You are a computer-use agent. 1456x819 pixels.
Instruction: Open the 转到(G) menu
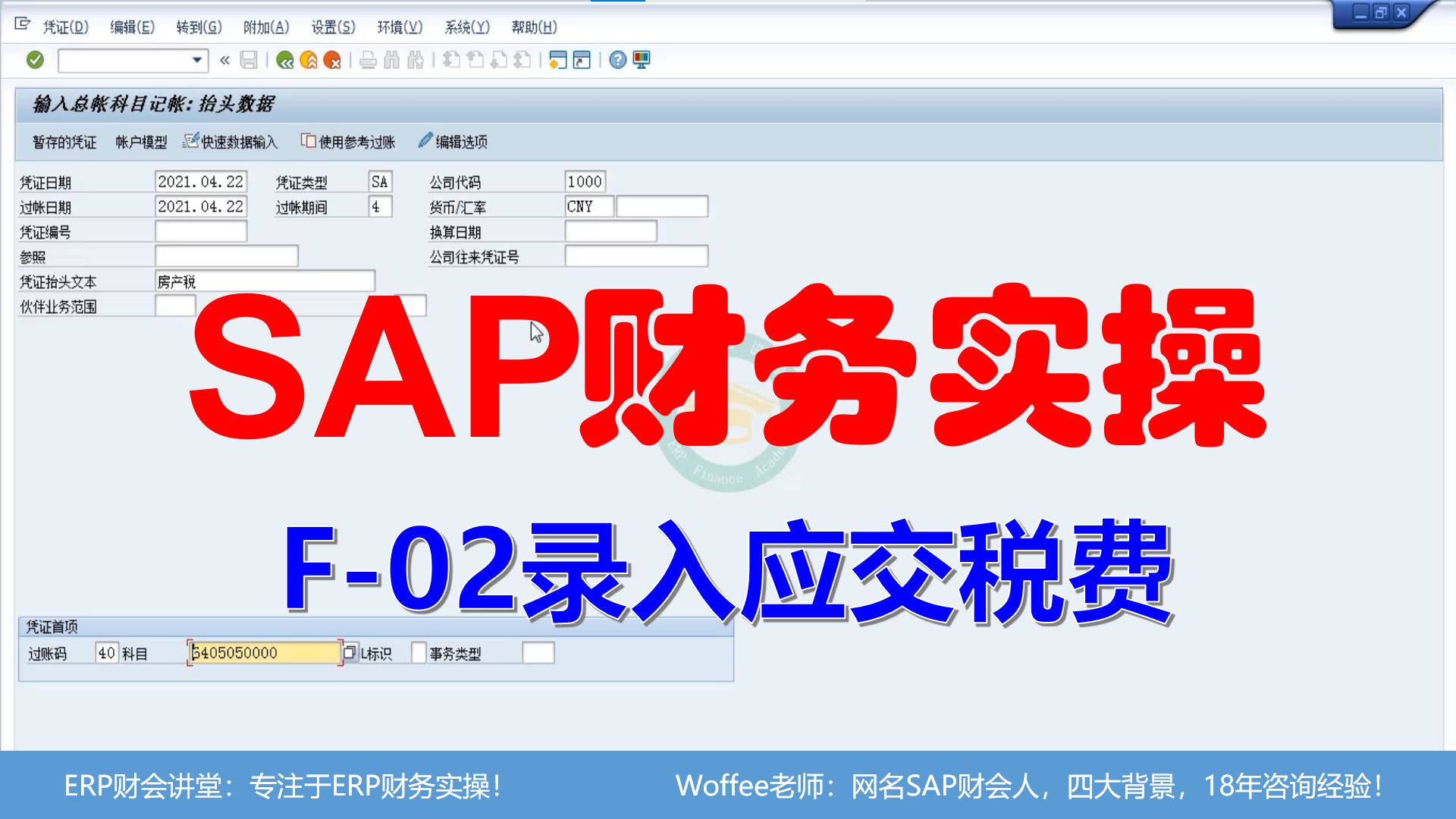click(x=199, y=27)
